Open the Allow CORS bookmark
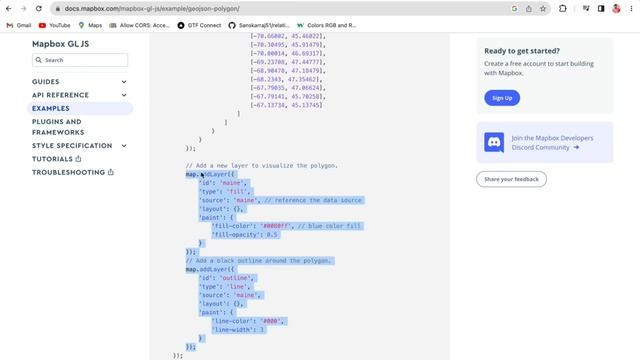 pyautogui.click(x=139, y=25)
